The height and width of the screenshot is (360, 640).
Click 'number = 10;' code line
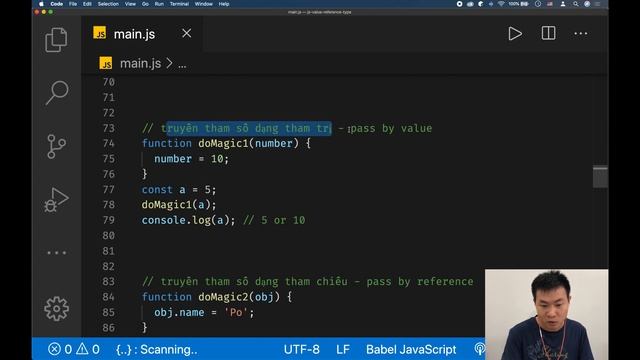pos(191,159)
